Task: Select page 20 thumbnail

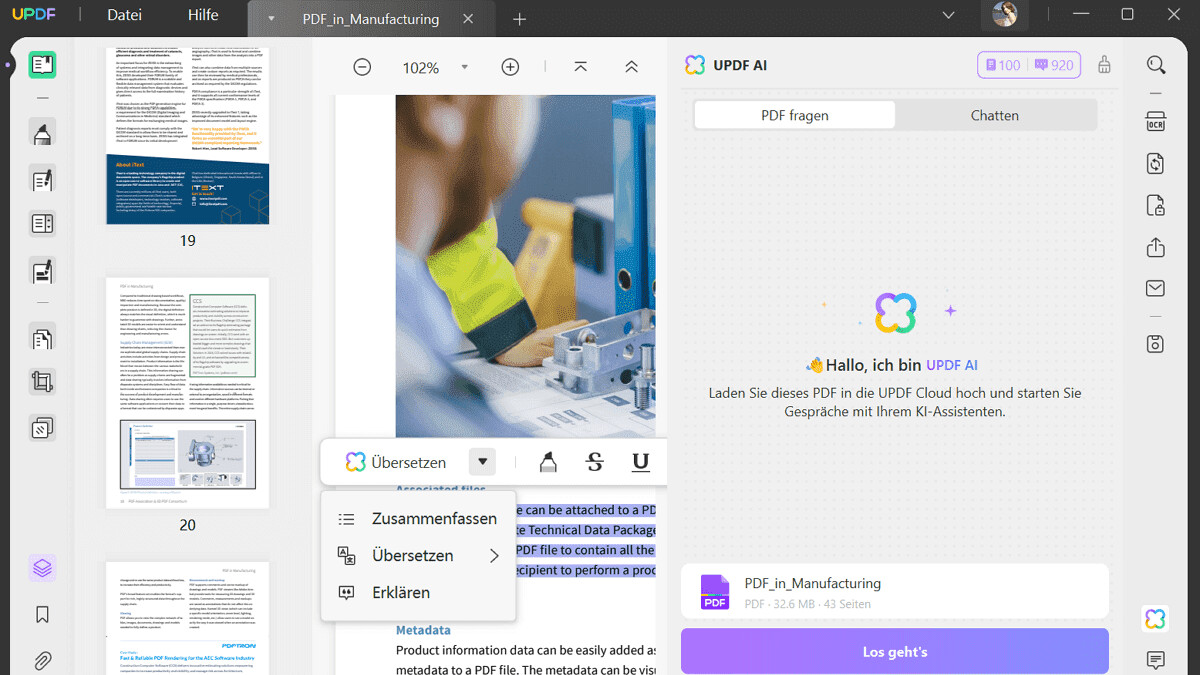Action: [x=187, y=392]
